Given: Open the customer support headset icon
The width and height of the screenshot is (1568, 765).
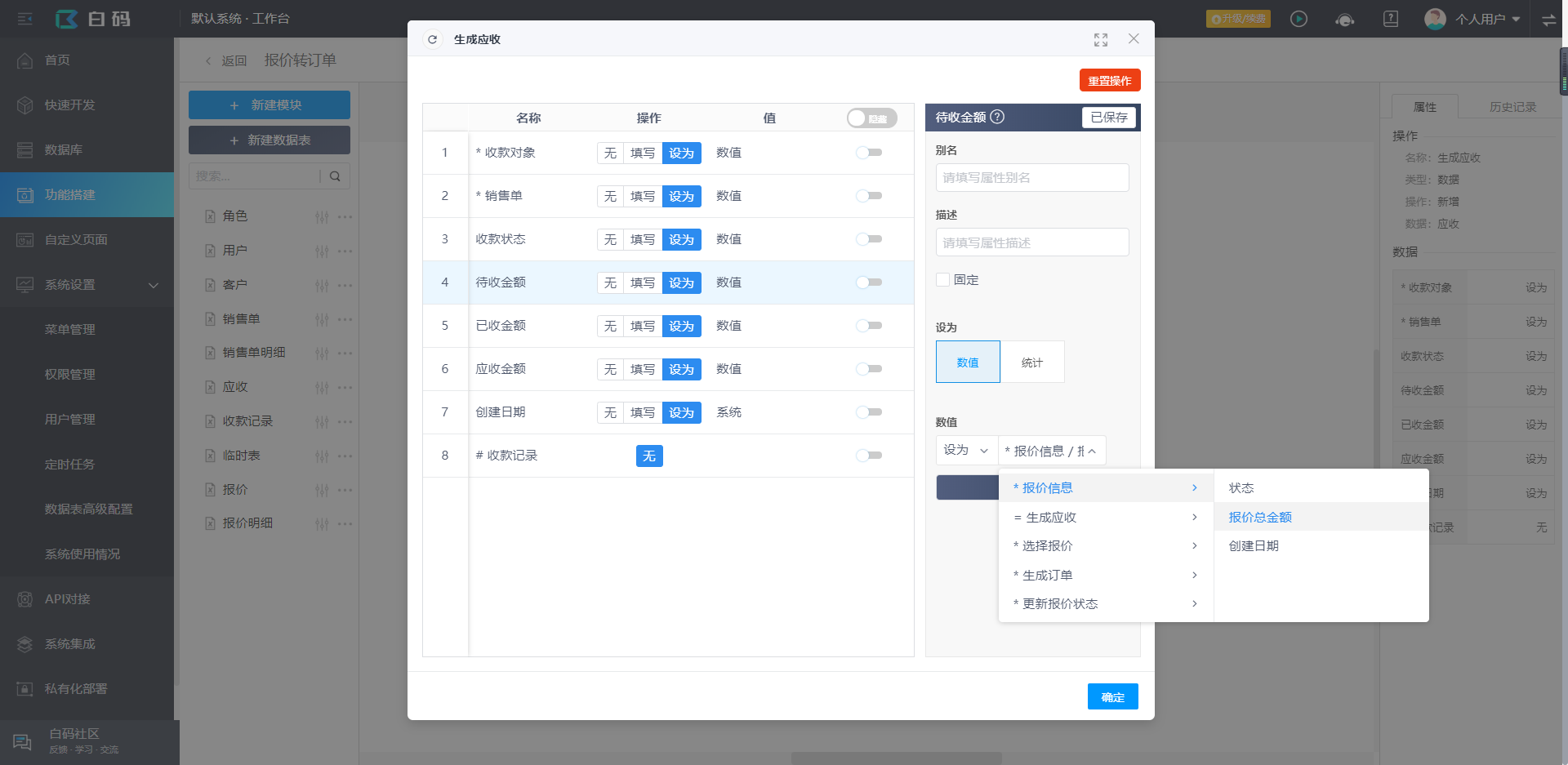Looking at the screenshot, I should (x=1345, y=20).
